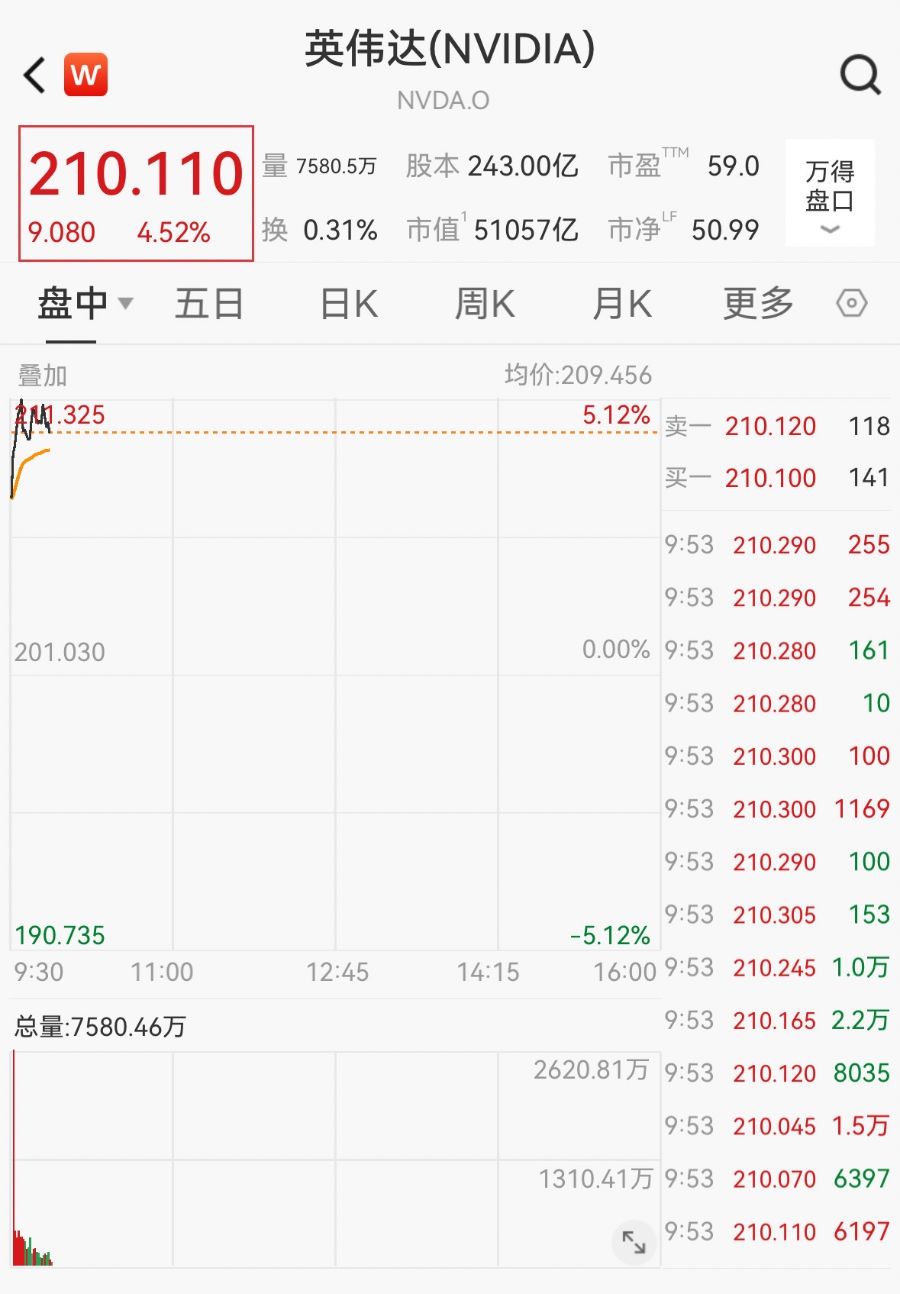Open the search magnifier icon
The height and width of the screenshot is (1294, 900).
859,74
